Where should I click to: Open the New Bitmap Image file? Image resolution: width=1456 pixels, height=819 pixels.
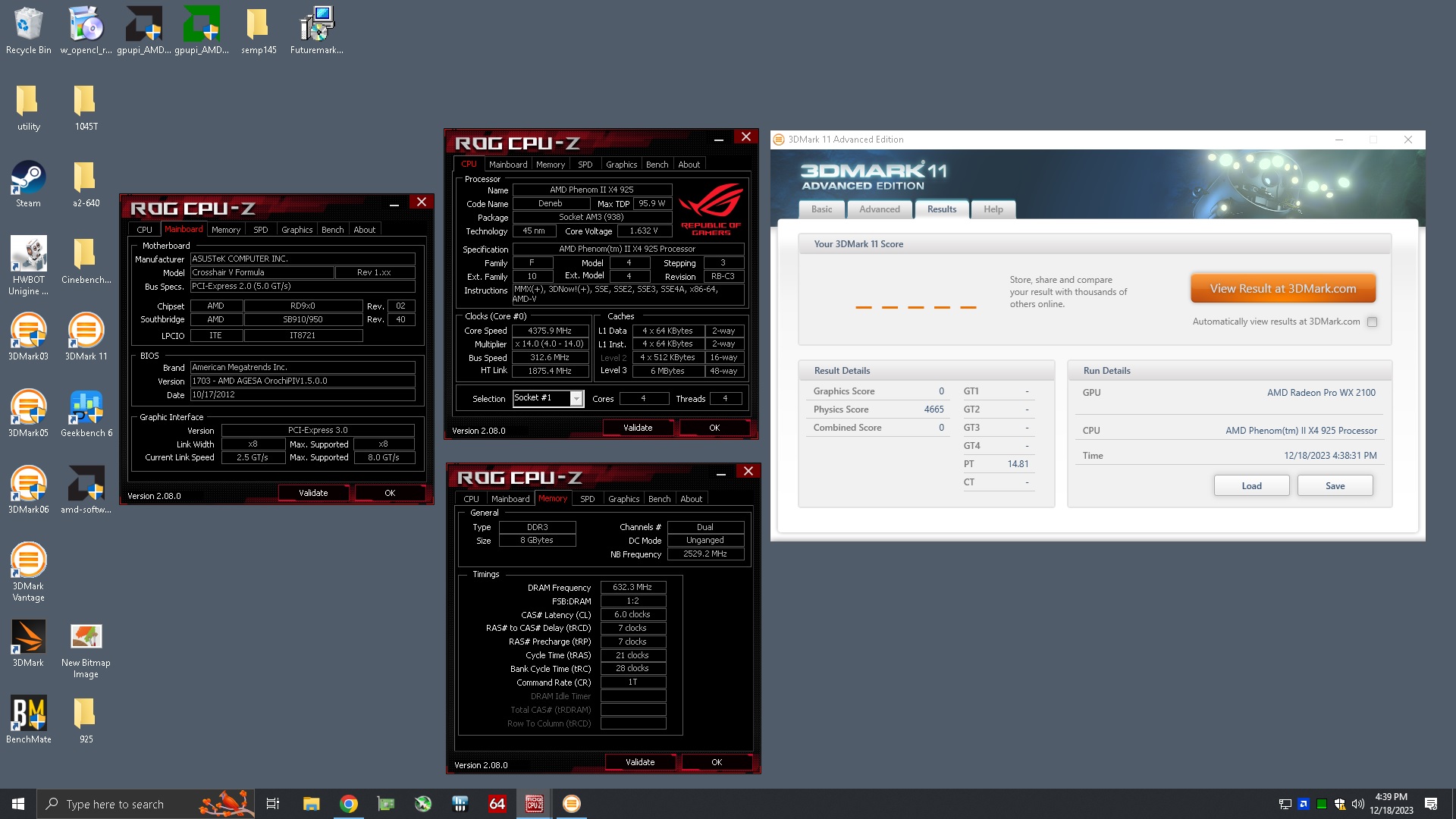86,650
